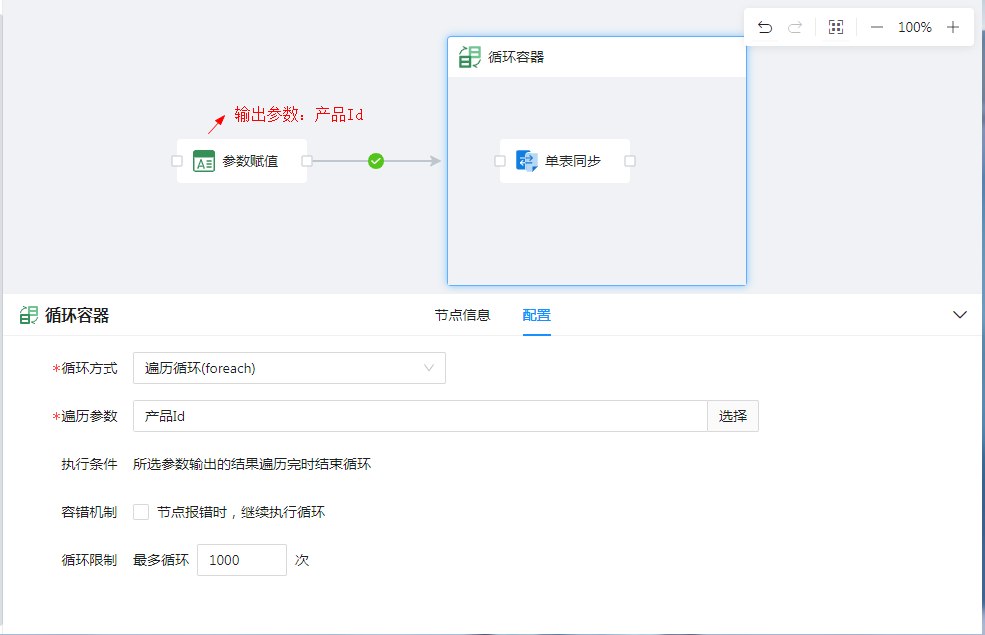
Task: Click the 遍历参数 input field
Action: point(420,416)
